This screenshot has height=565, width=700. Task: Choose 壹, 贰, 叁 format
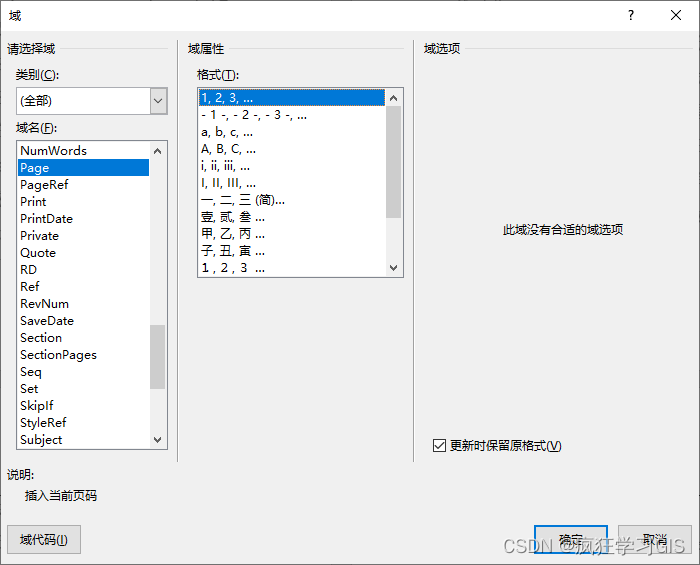click(x=292, y=217)
